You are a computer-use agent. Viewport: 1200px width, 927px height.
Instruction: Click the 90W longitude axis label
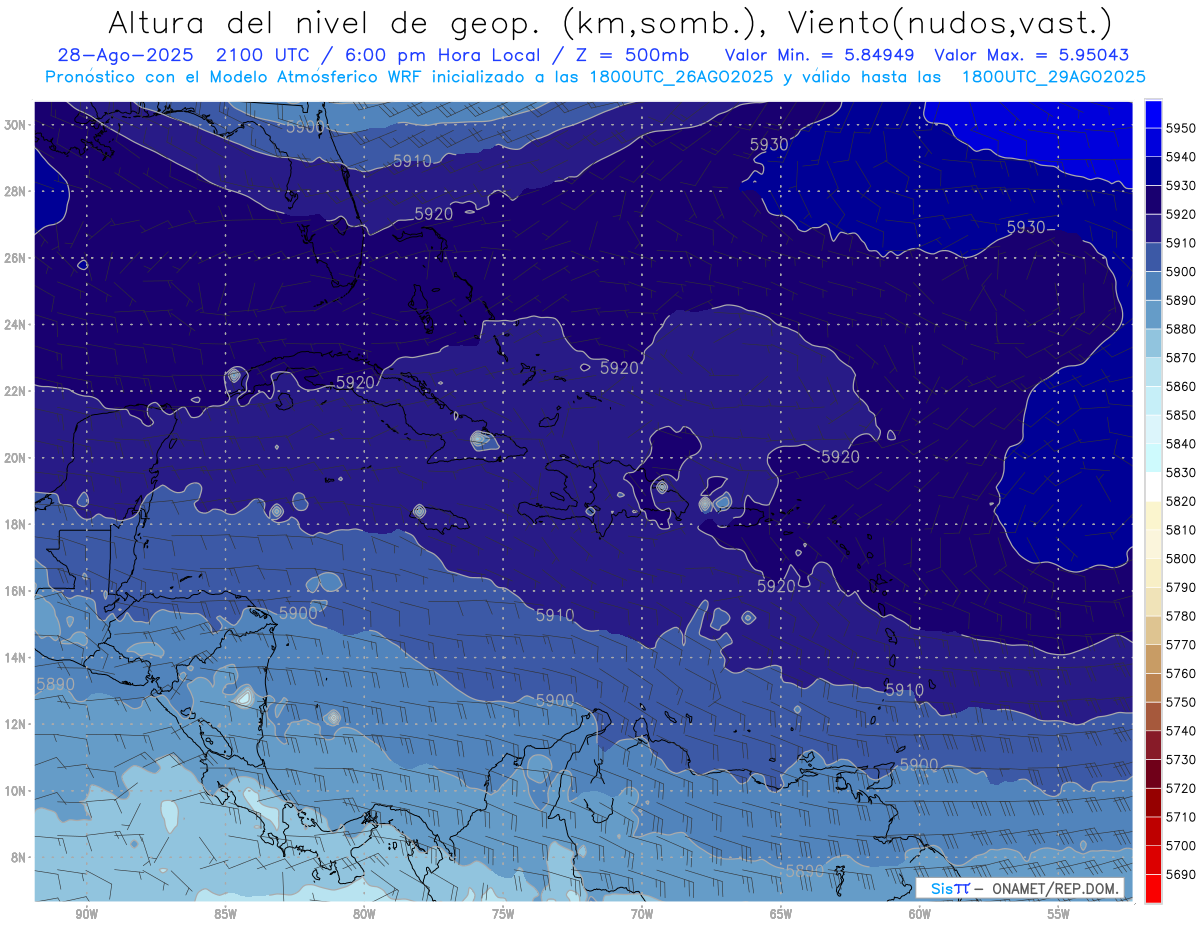click(86, 914)
